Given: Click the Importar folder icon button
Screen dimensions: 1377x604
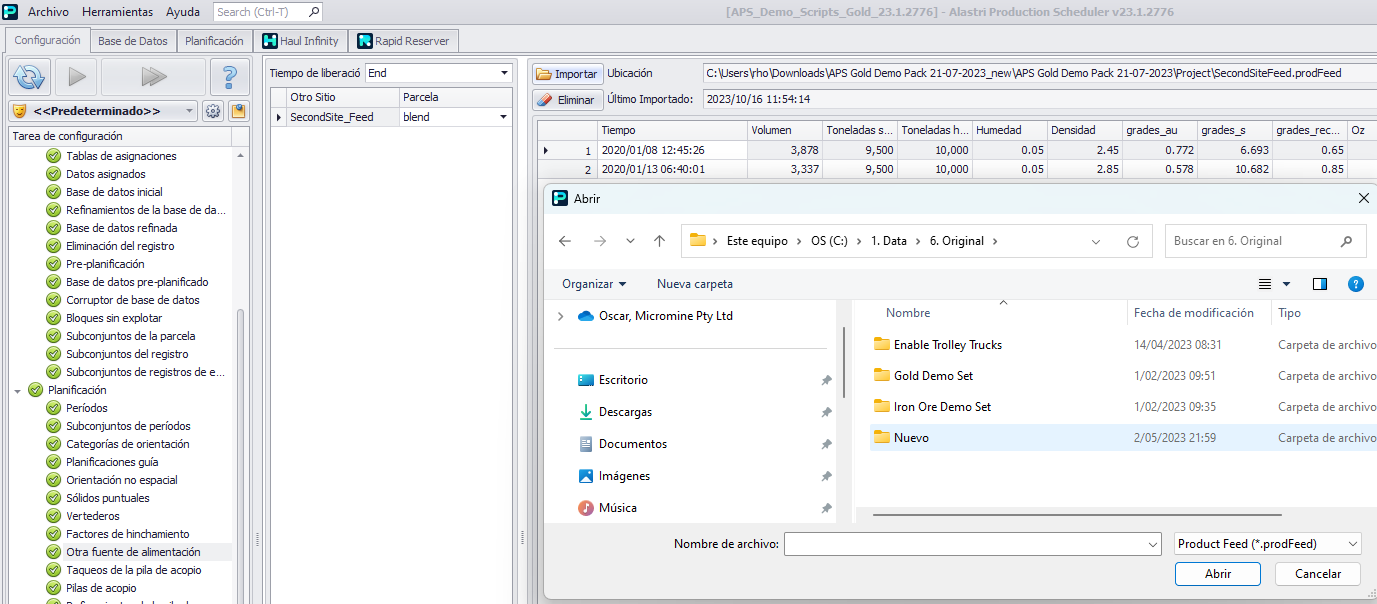Looking at the screenshot, I should [x=567, y=74].
